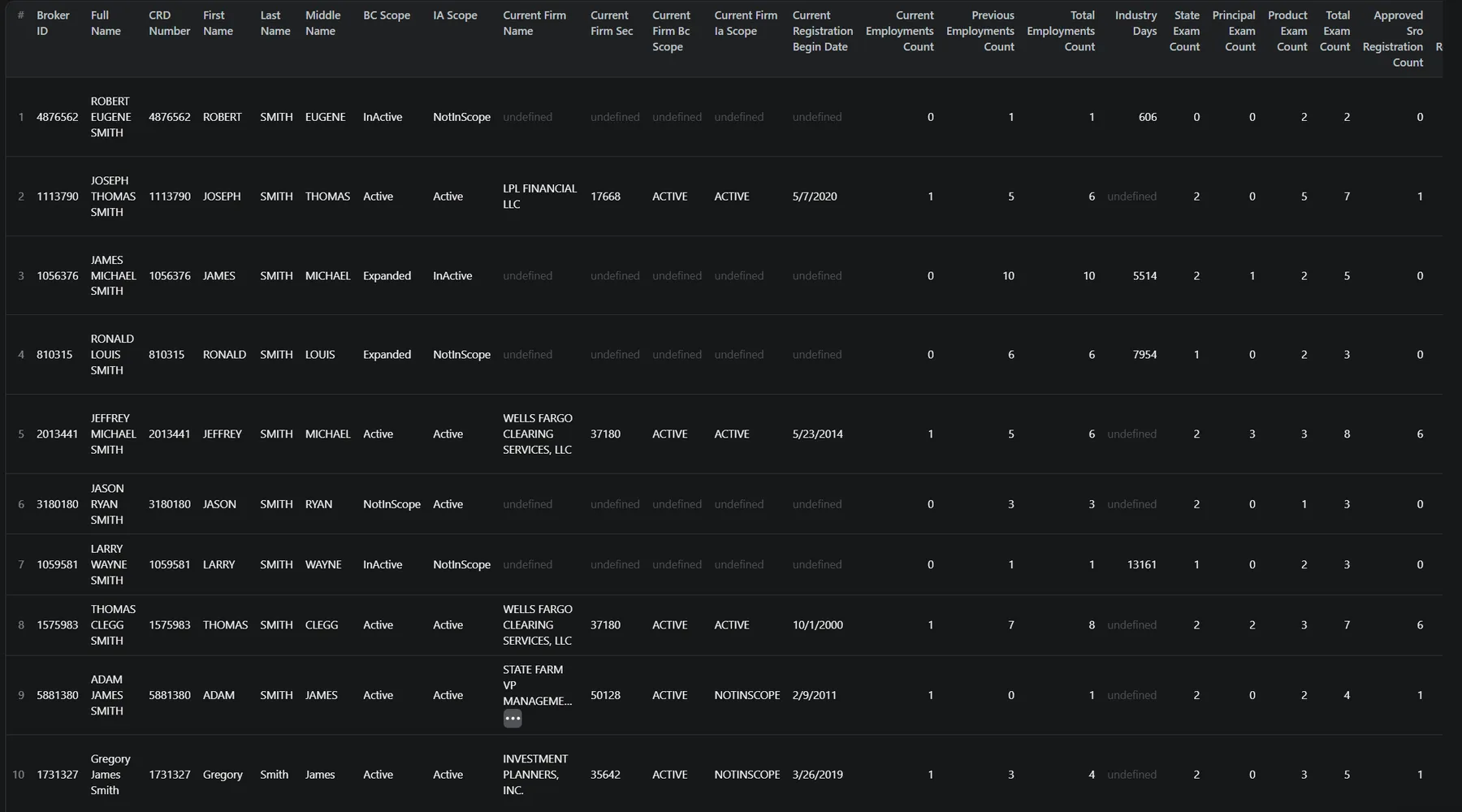This screenshot has height=812, width=1462.
Task: Sort by Total Exam Count header
Action: pos(1335,31)
